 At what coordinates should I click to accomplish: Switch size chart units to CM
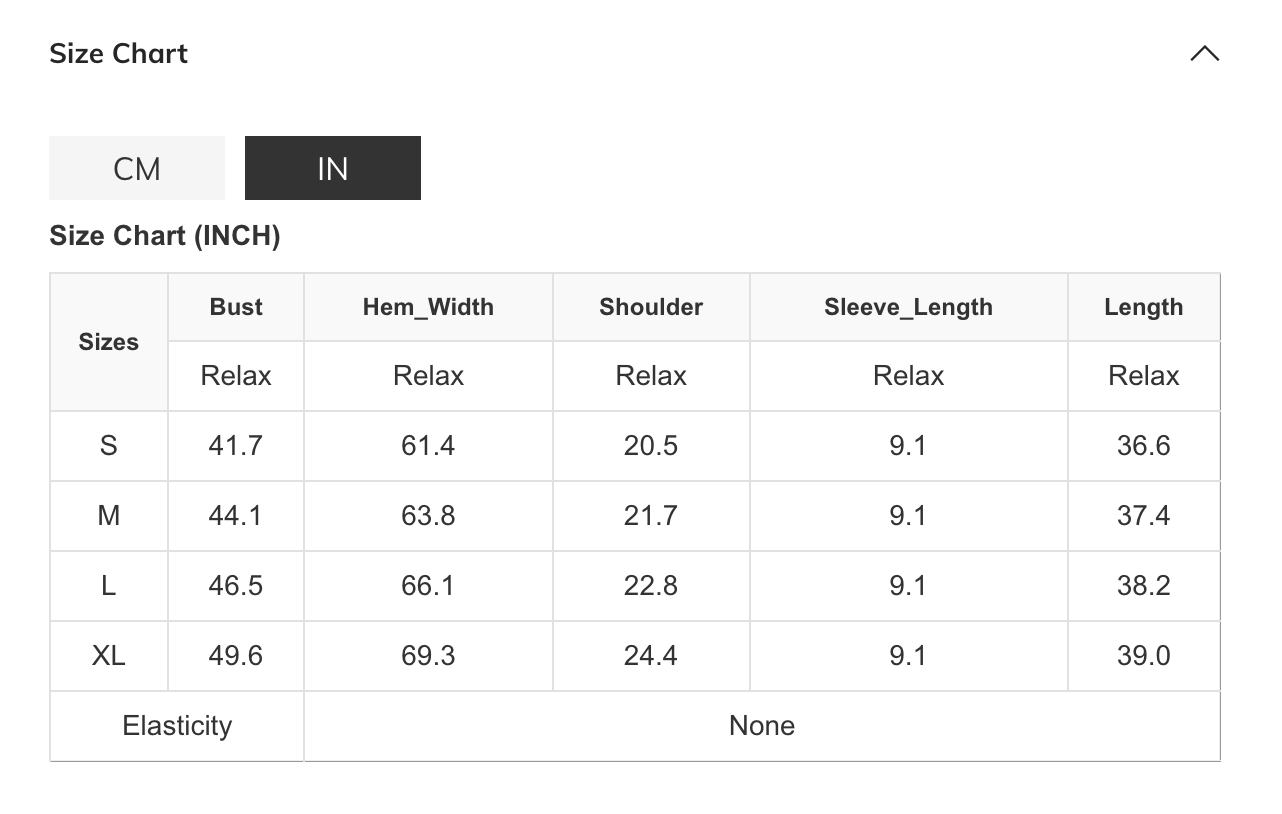(x=137, y=168)
